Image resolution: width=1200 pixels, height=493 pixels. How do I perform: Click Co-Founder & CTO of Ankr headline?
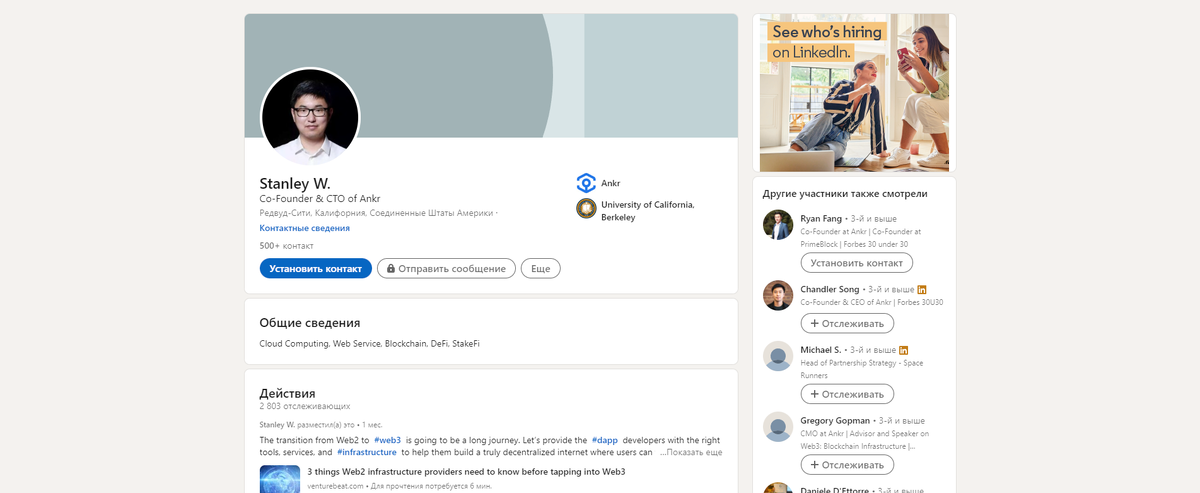tap(320, 199)
